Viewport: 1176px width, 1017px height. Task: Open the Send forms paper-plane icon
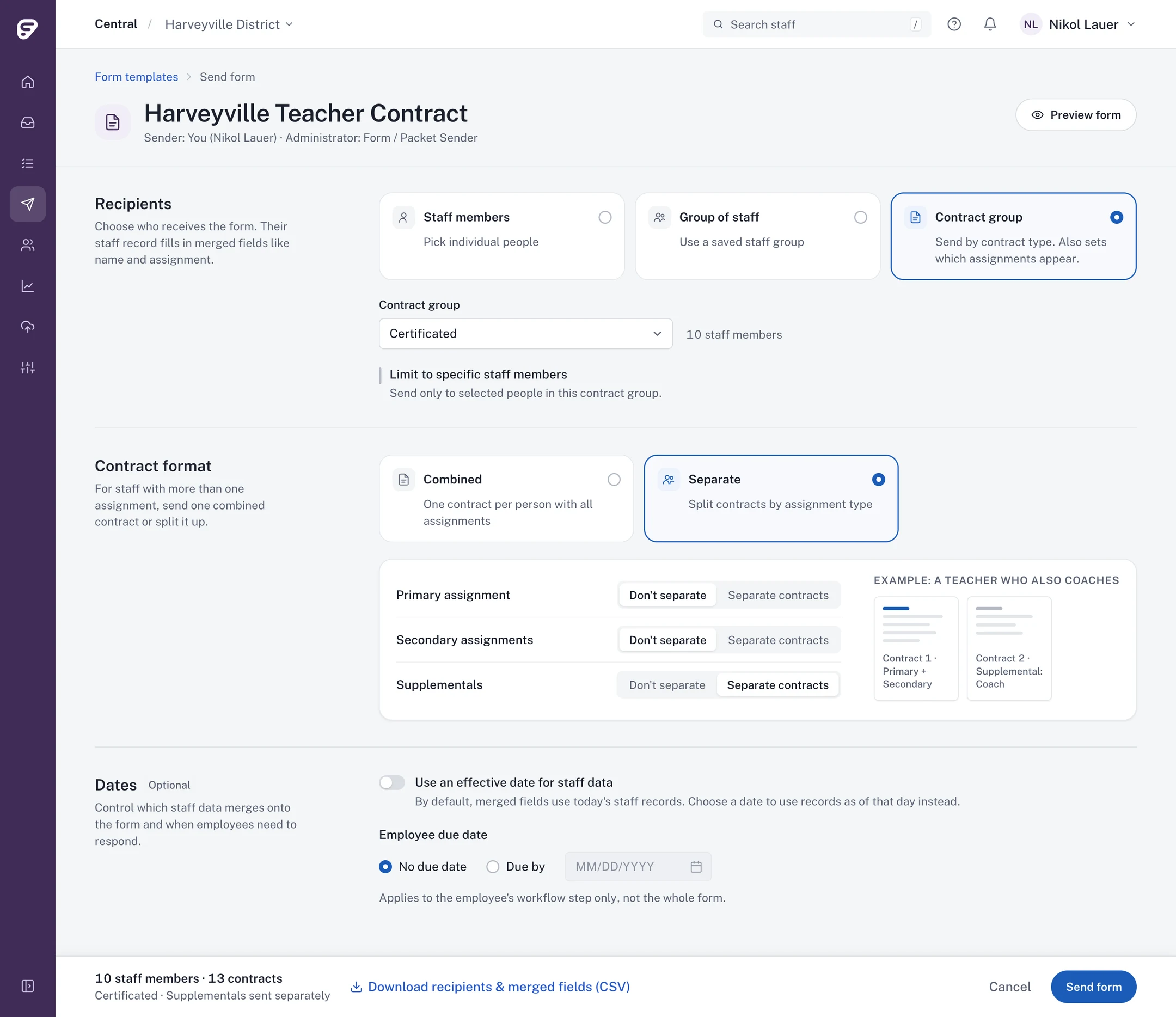(x=27, y=204)
